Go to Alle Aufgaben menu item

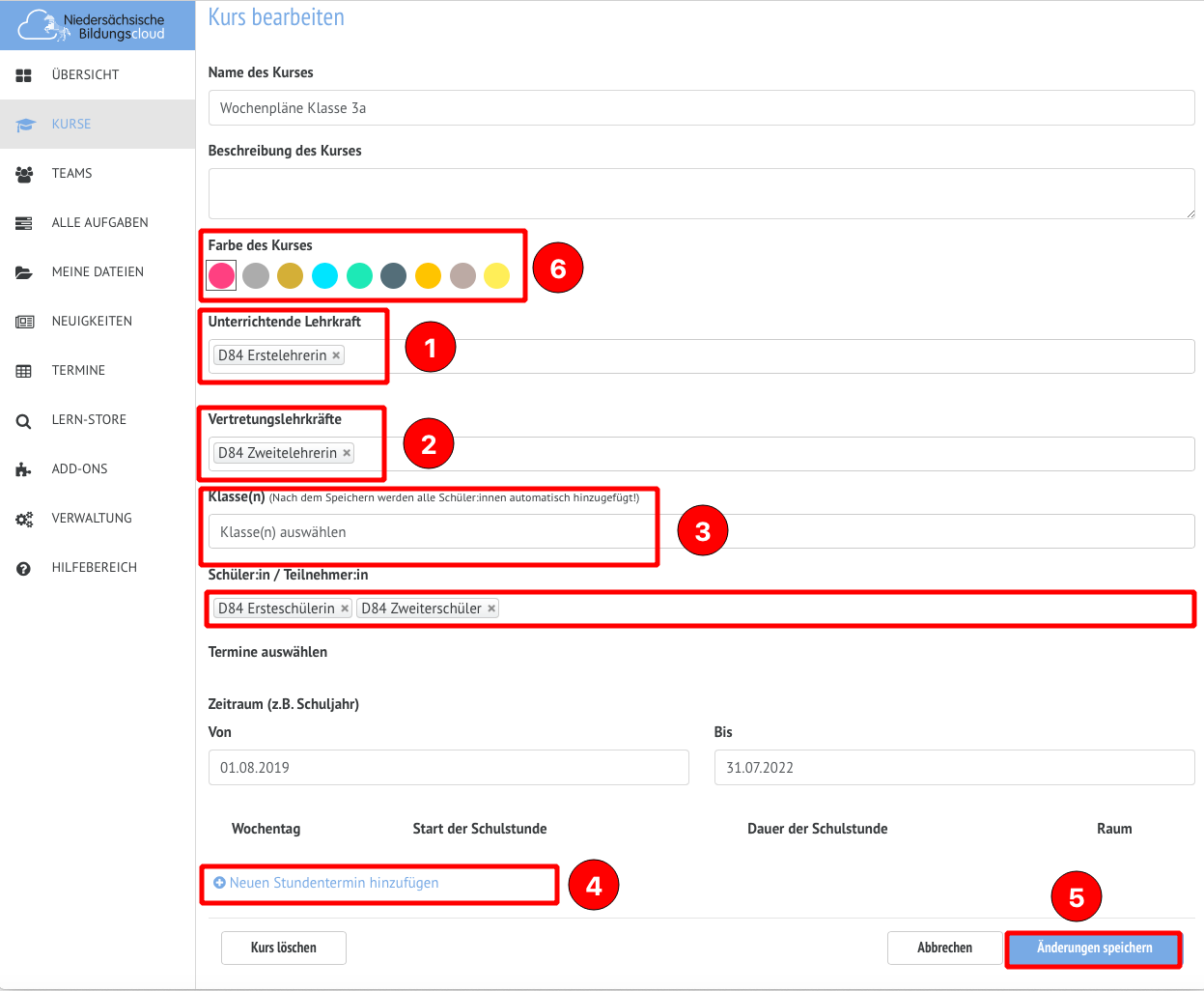(99, 223)
